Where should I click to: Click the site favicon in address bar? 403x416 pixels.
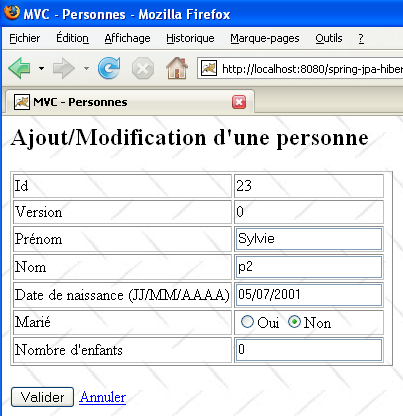[x=209, y=69]
